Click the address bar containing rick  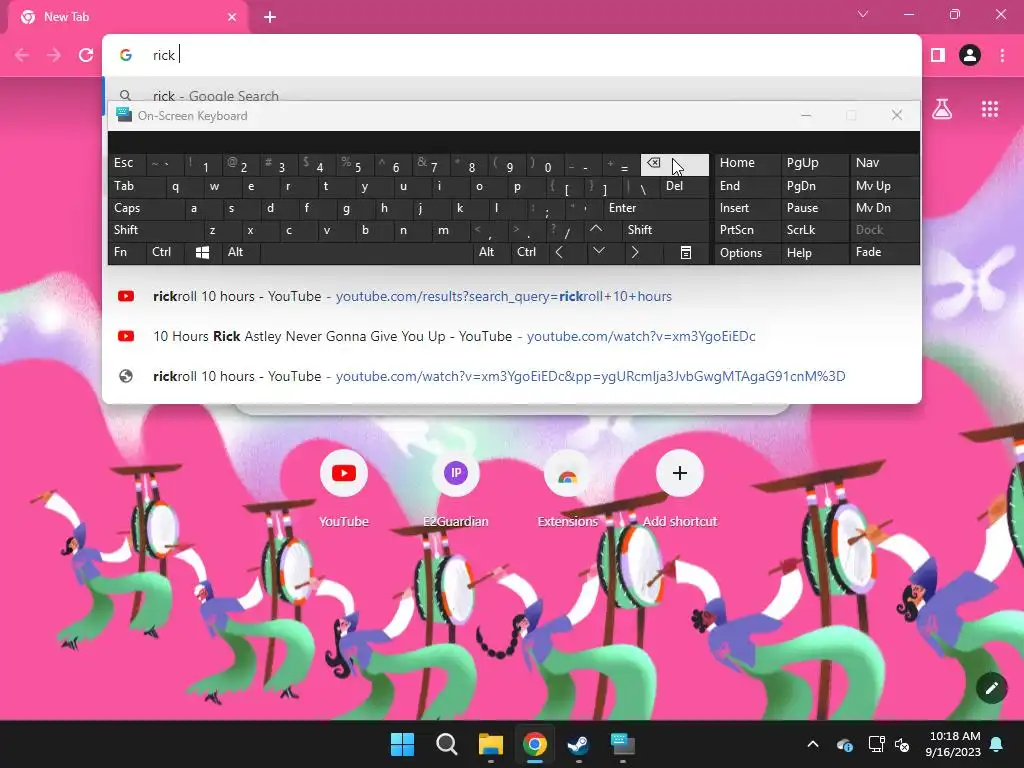[511, 55]
